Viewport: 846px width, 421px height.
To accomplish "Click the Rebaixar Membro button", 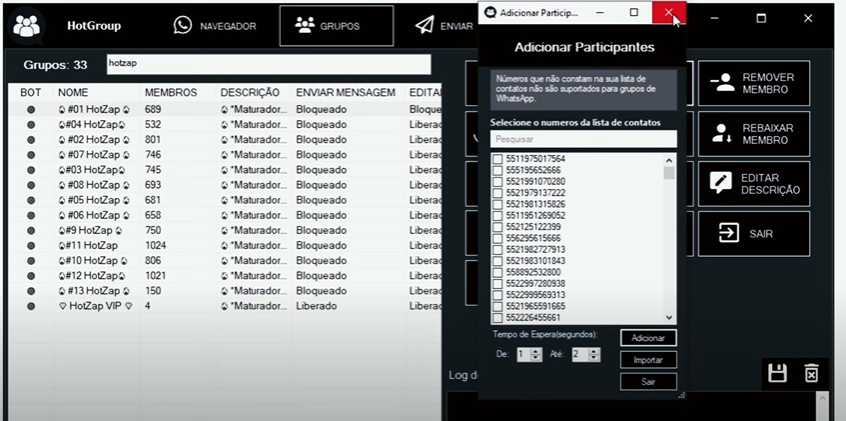I will (754, 134).
